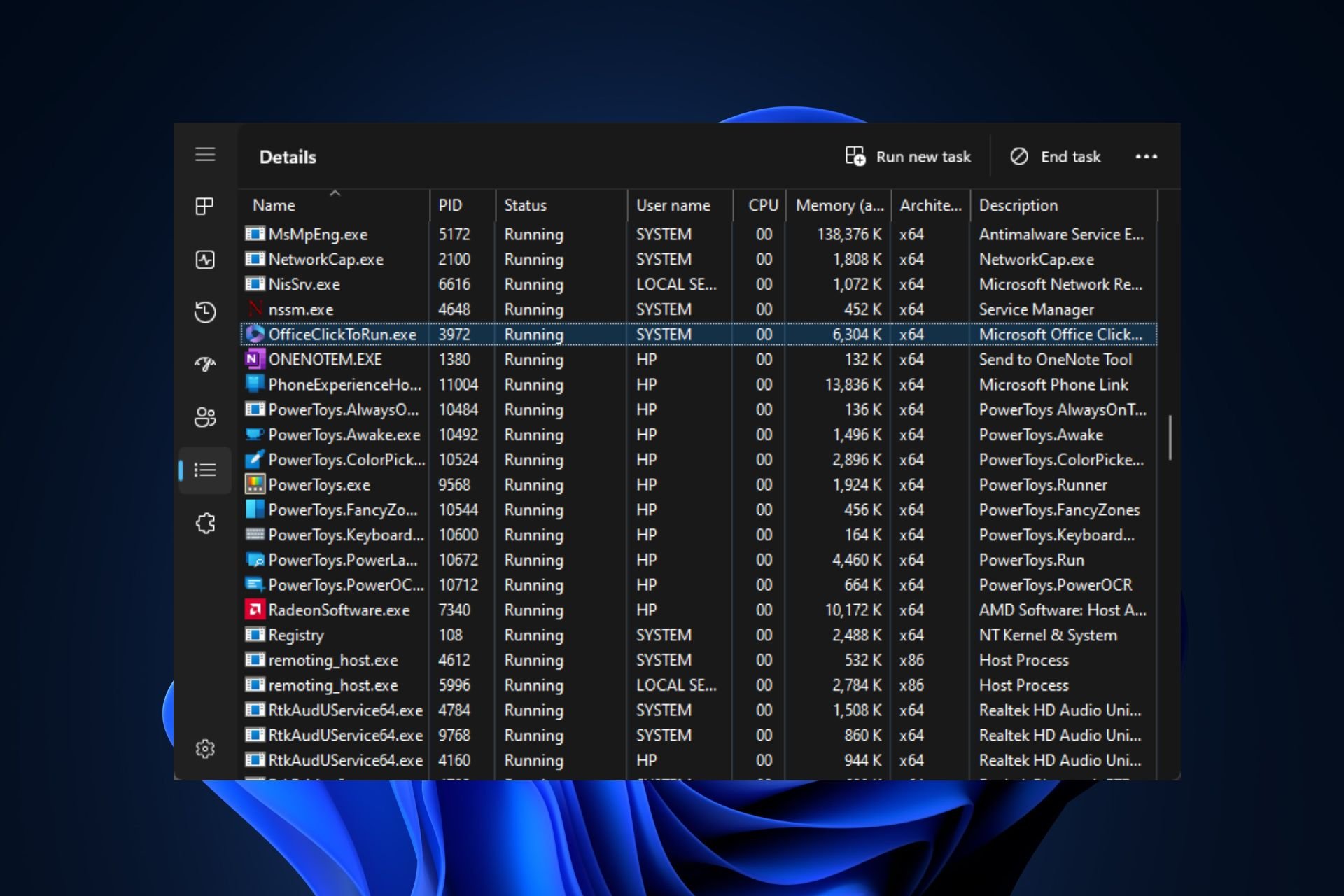This screenshot has width=1344, height=896.
Task: Open the Users page icon
Action: (x=205, y=417)
